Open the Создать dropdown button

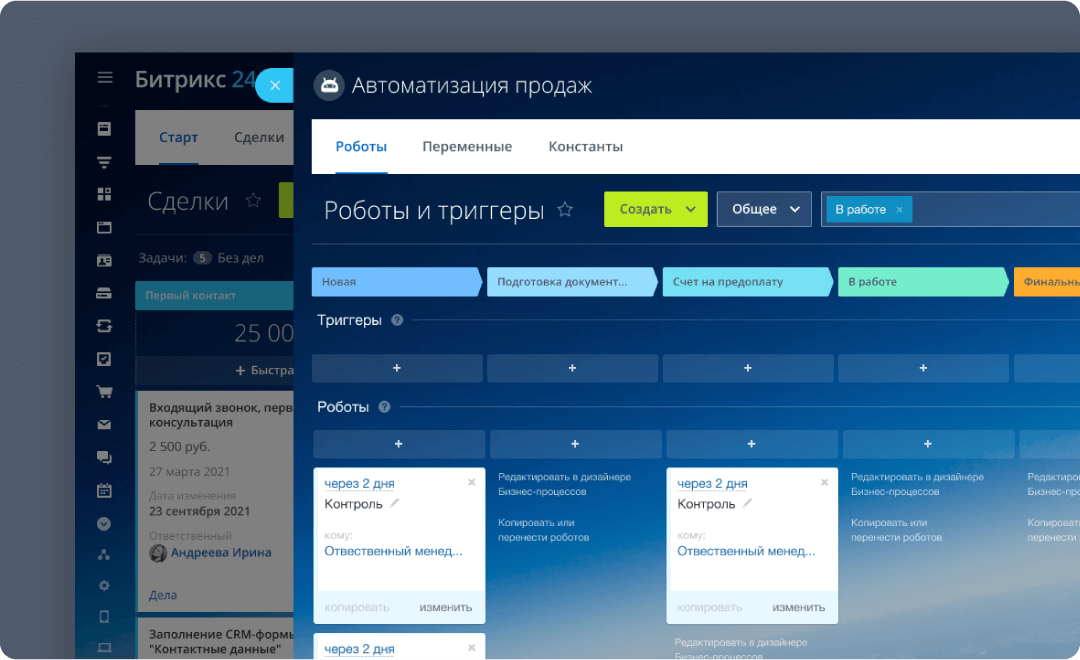tap(656, 209)
